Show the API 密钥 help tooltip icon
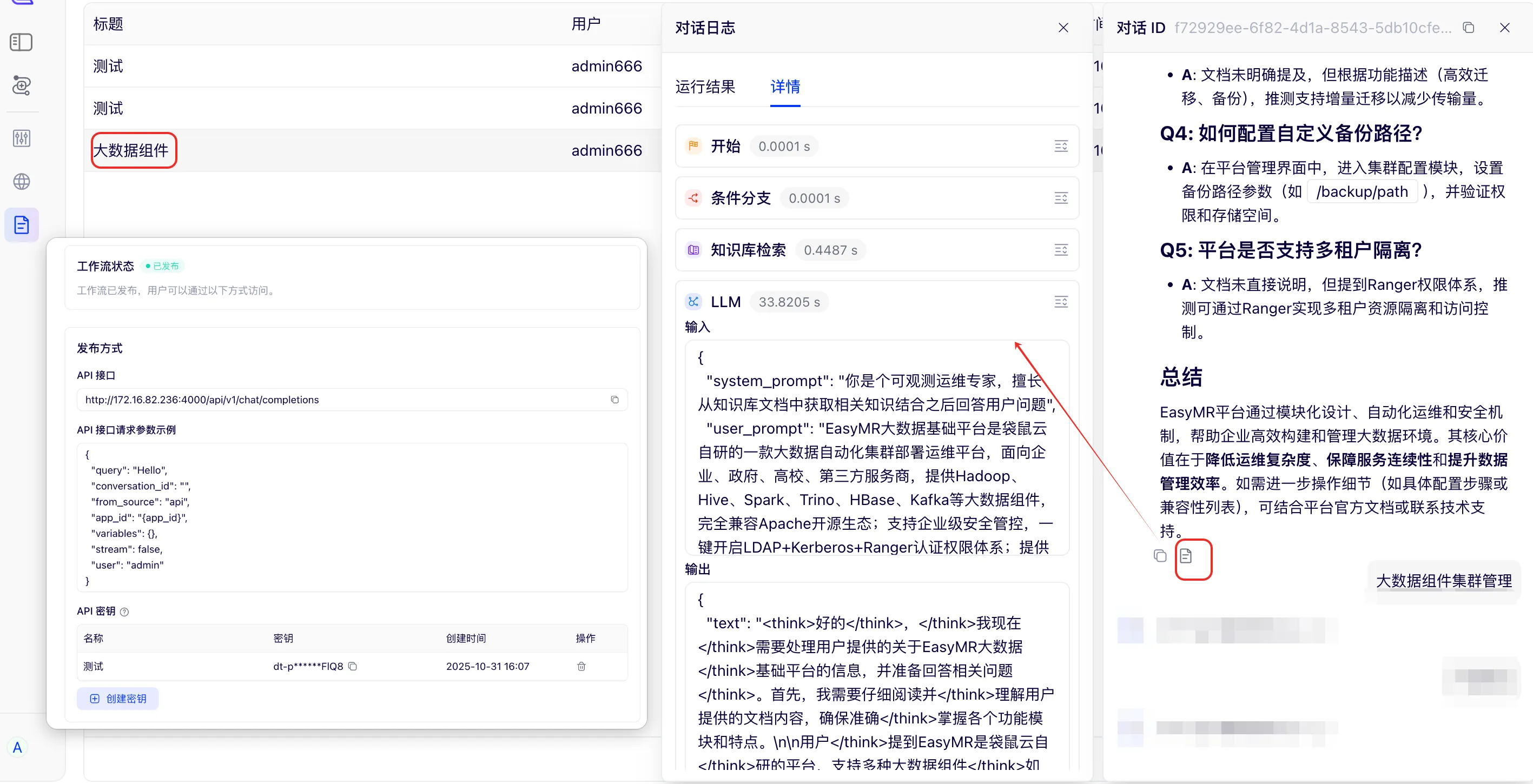The width and height of the screenshot is (1533, 784). pyautogui.click(x=124, y=612)
